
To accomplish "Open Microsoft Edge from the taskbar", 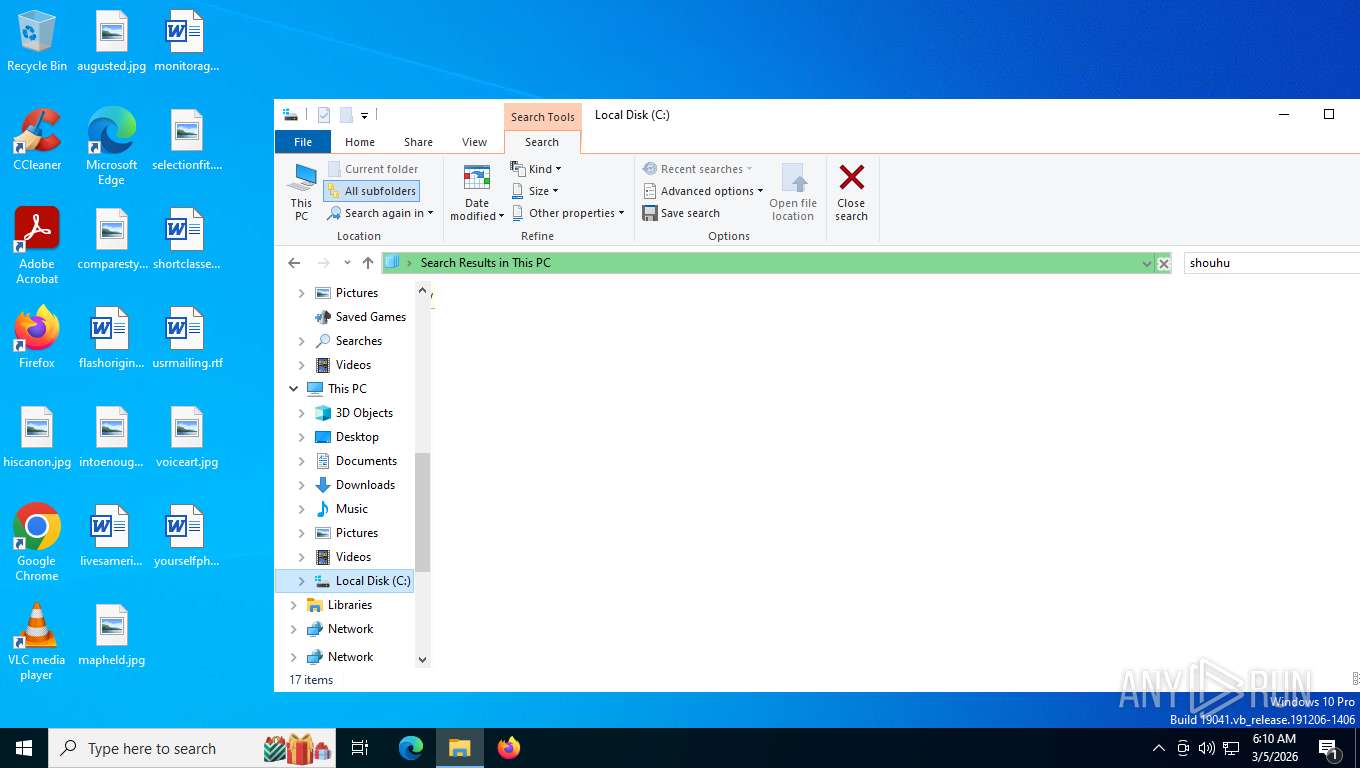I will tap(411, 747).
